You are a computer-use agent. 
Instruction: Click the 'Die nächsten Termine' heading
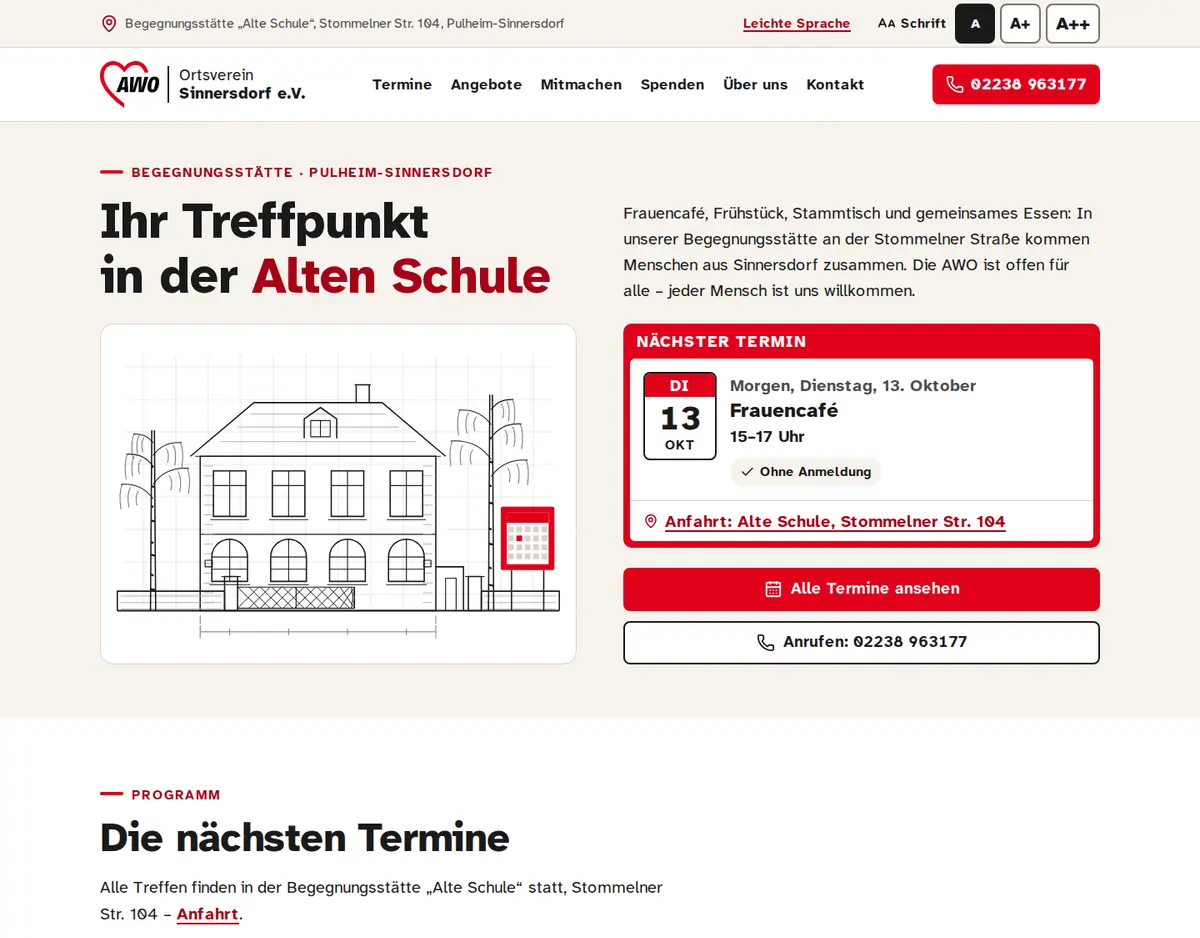[x=305, y=837]
